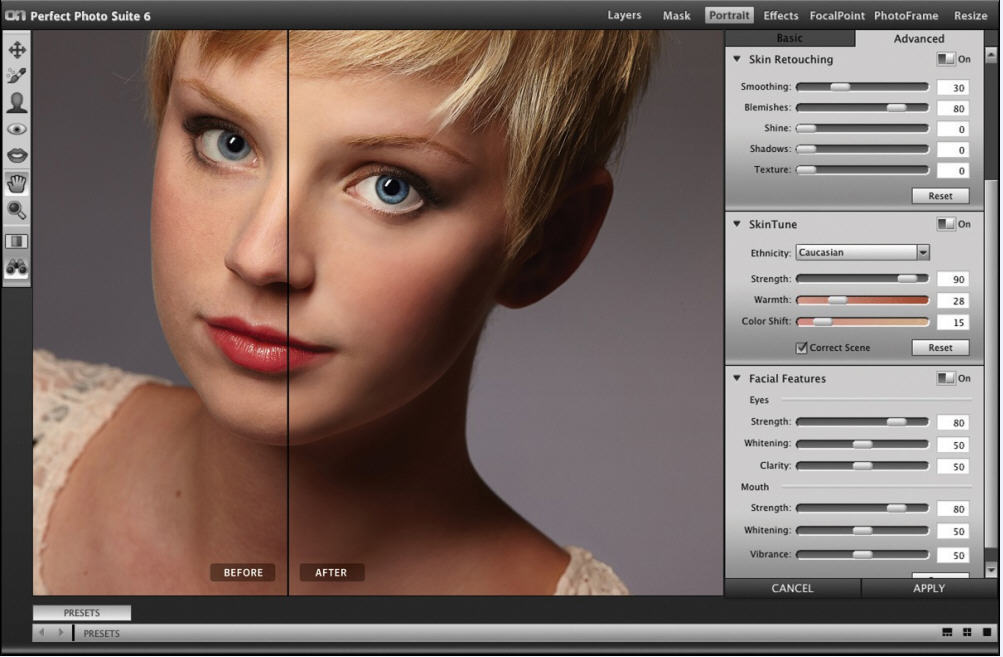Open the Layers module
Viewport: 1003px width, 657px height.
(x=624, y=15)
